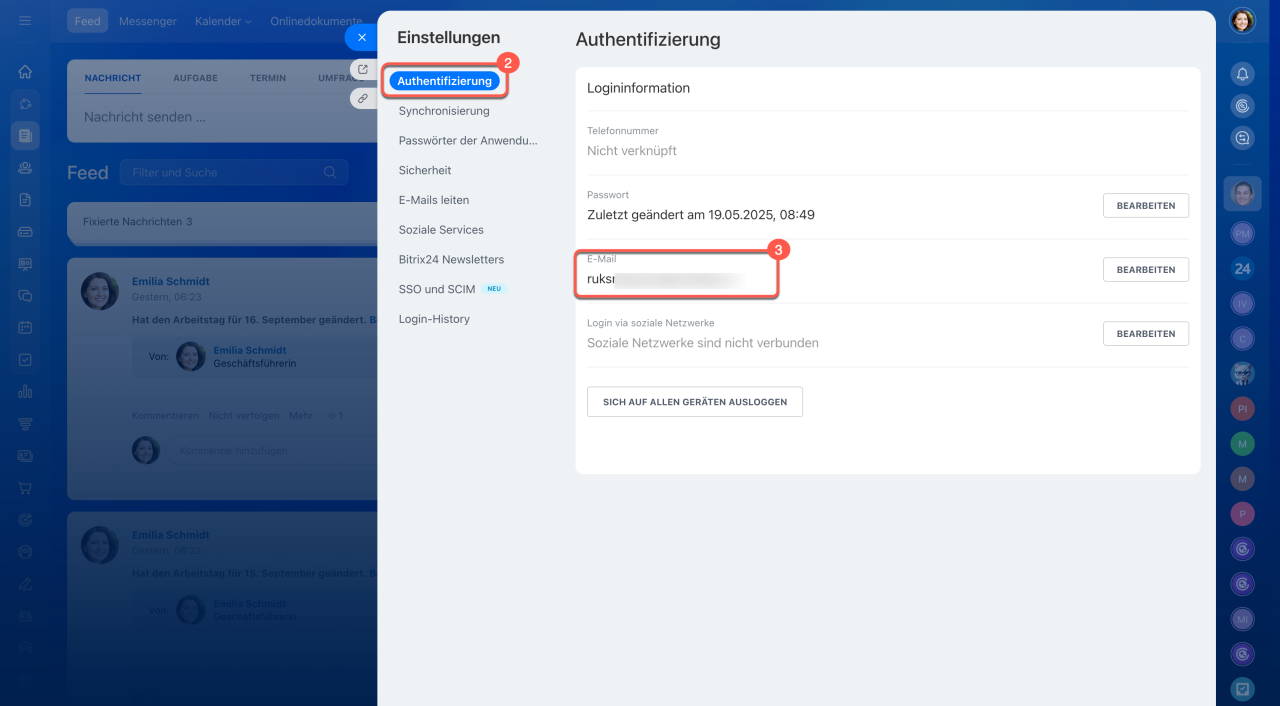Open SSO und SCIM section
This screenshot has width=1280, height=706.
pos(437,289)
